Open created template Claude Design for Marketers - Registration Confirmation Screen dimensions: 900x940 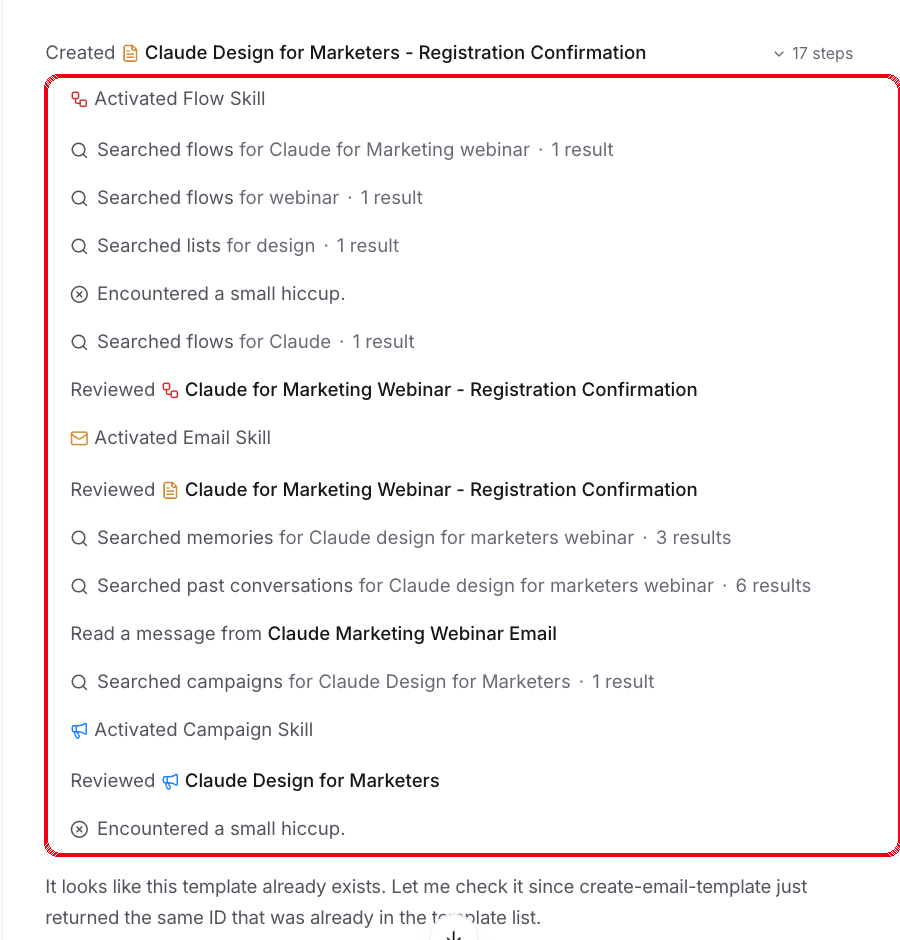point(395,53)
